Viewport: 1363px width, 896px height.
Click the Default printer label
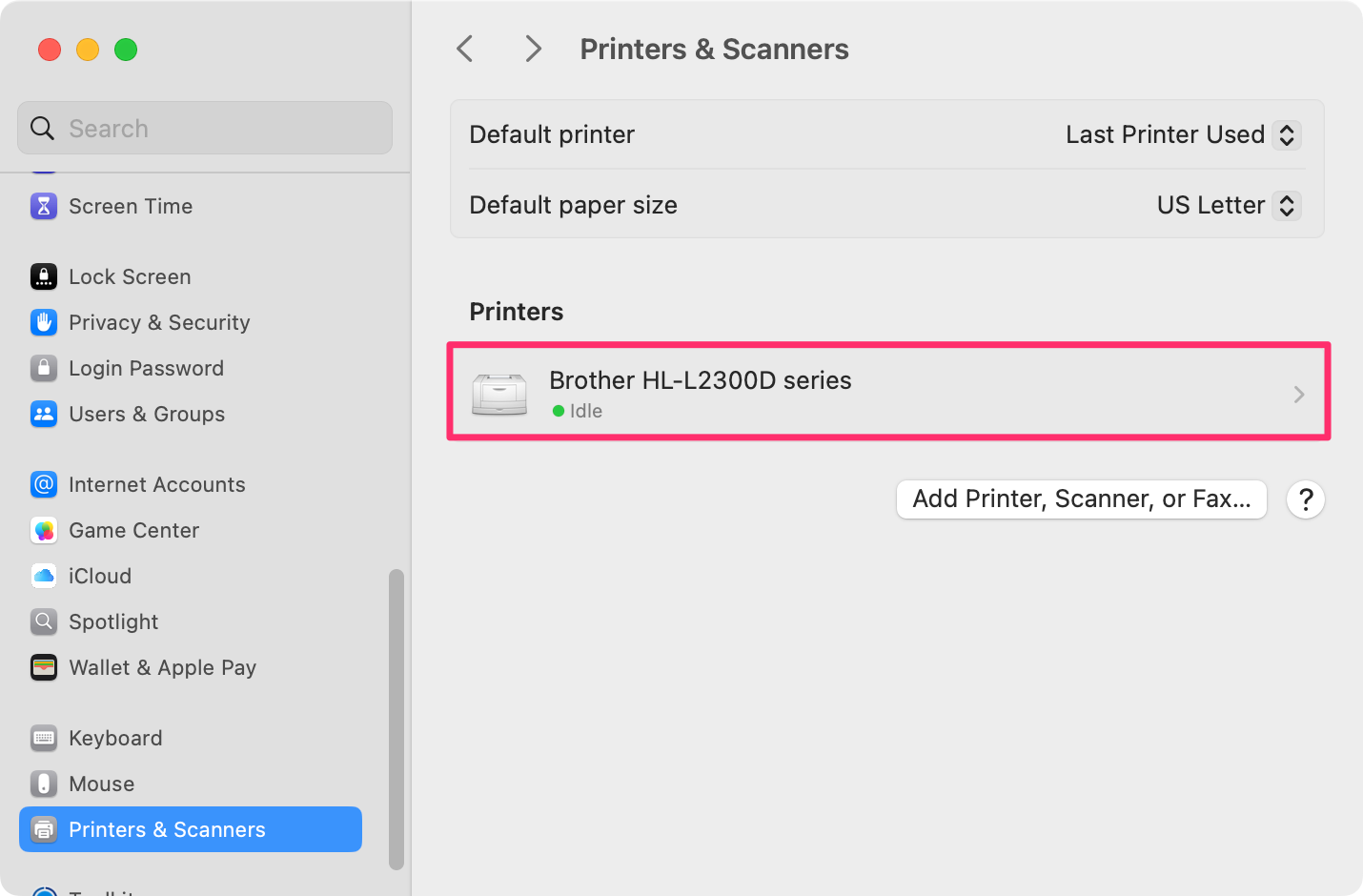[x=552, y=134]
